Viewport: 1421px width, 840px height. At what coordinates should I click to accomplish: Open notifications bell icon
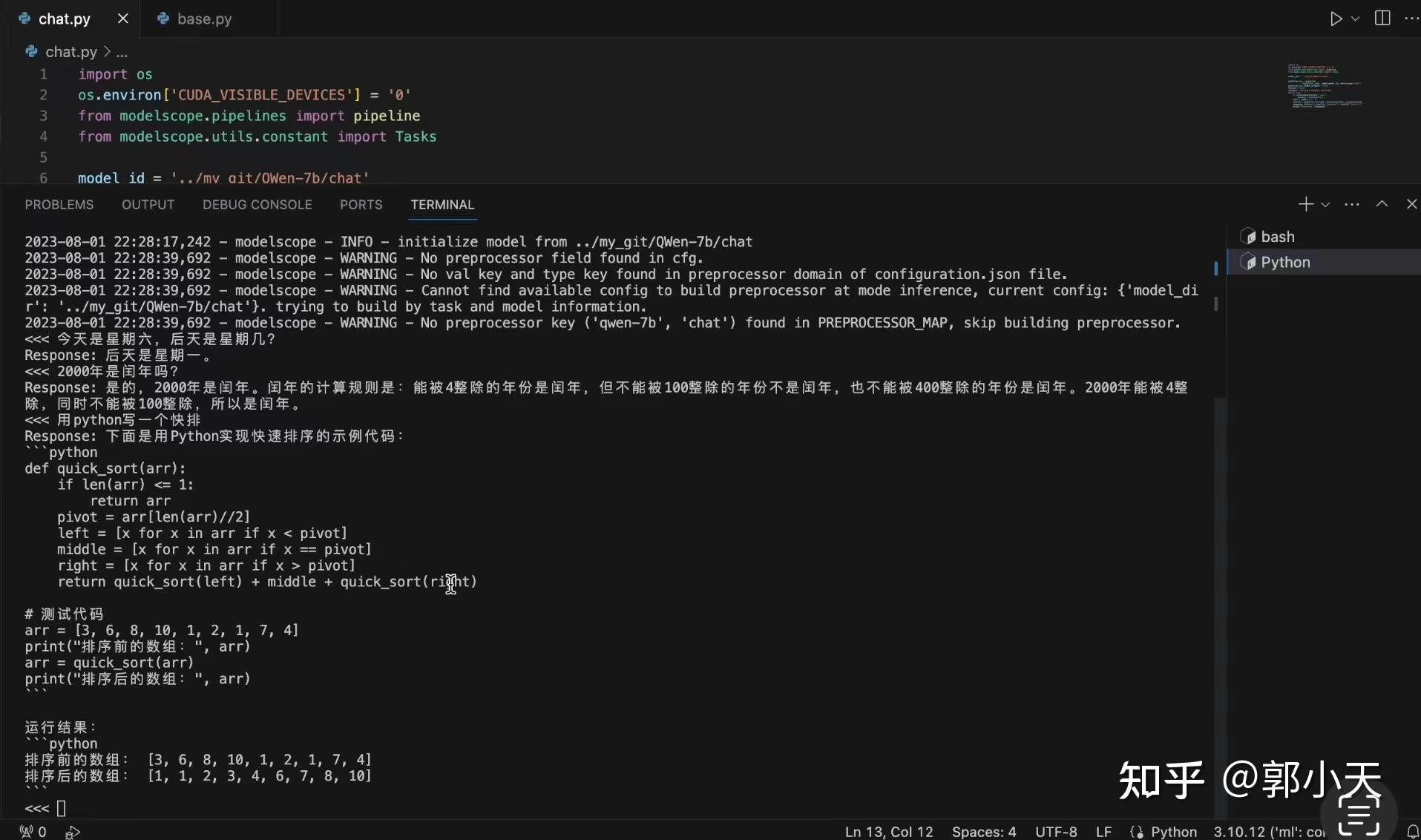pyautogui.click(x=1412, y=832)
